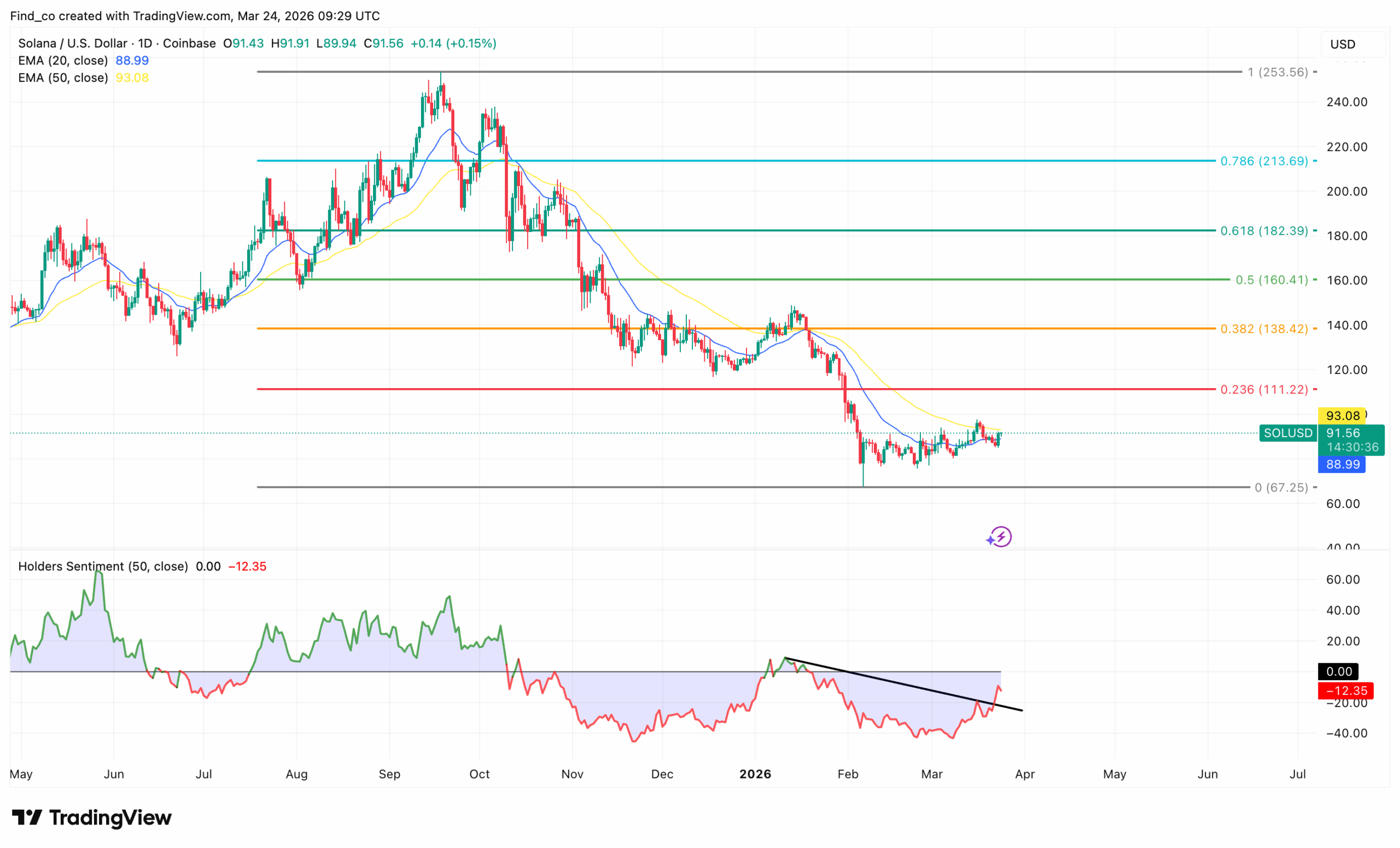
Task: Click the 0.618 (182.39) Fibonacci label
Action: (1264, 231)
